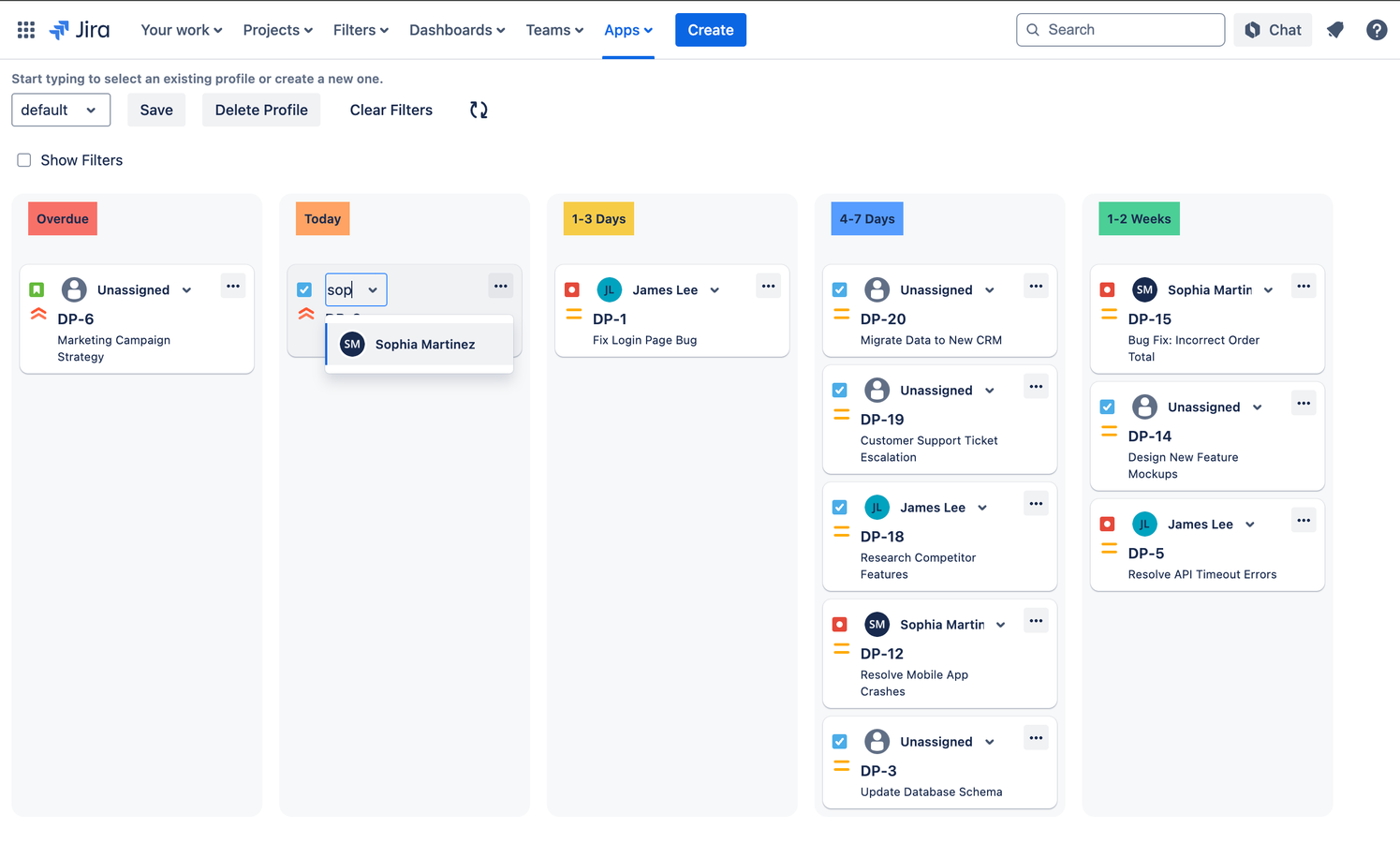1400x843 pixels.
Task: Open more options on DP-1 card
Action: click(769, 287)
